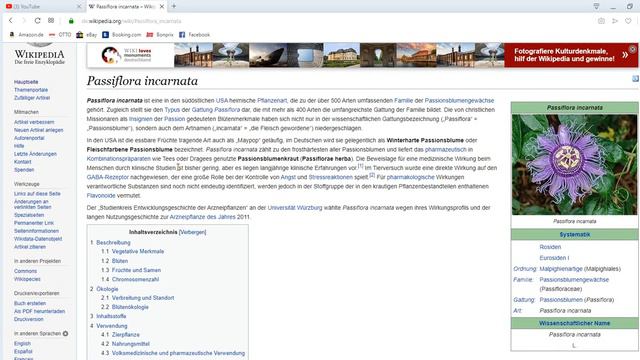
Task: Click footnote reference [1]
Action: pyautogui.click(x=360, y=166)
